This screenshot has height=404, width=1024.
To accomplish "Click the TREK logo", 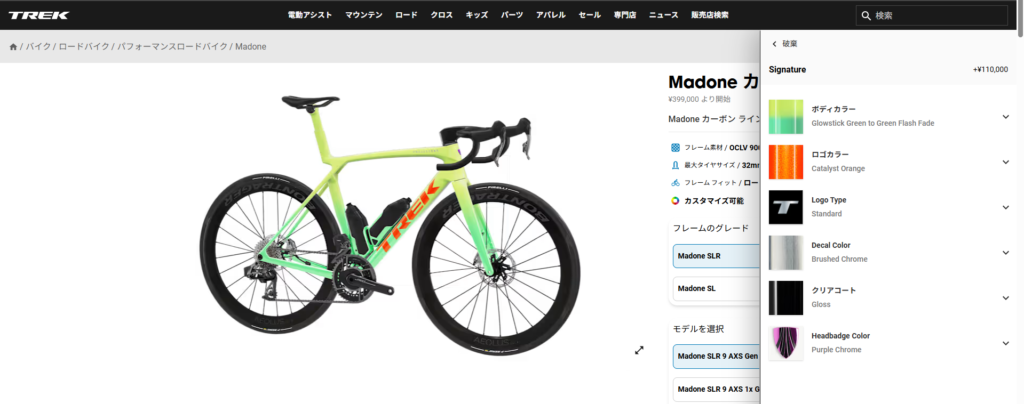I will click(39, 15).
